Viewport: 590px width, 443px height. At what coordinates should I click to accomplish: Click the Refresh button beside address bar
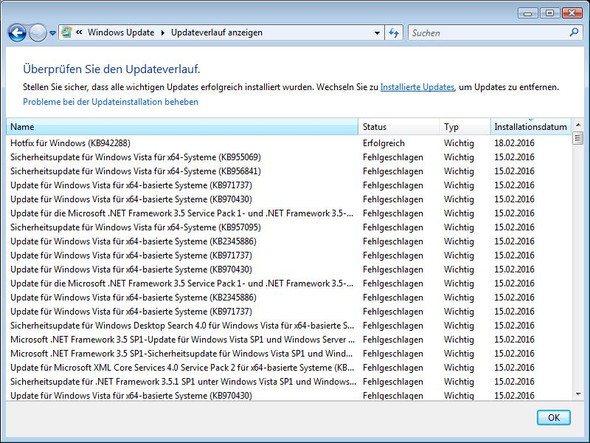click(394, 33)
